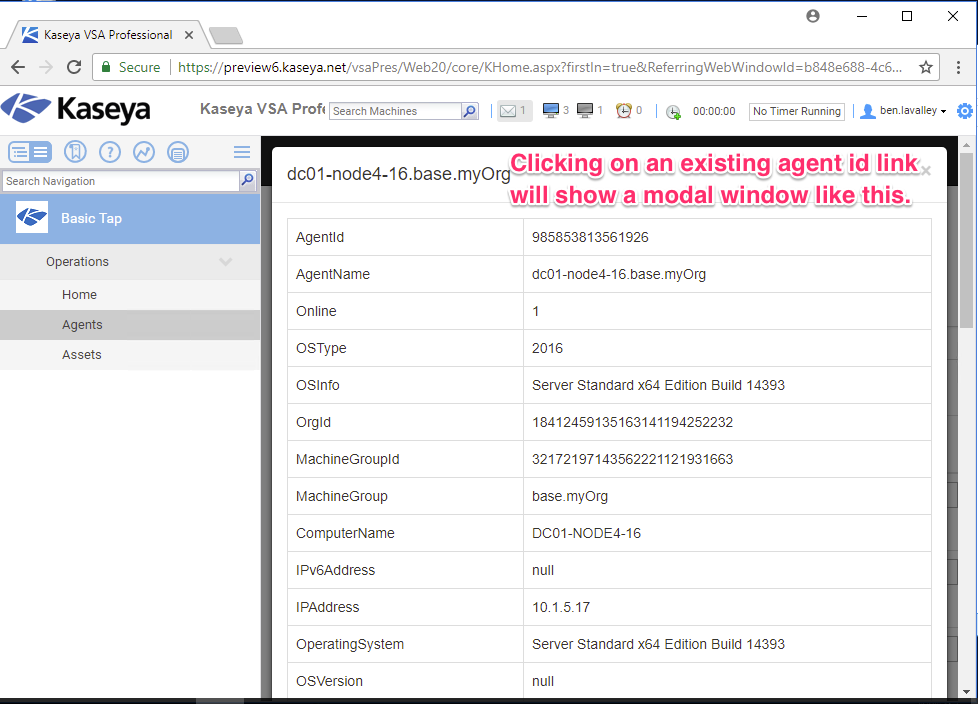Open the settings gear icon in header
This screenshot has height=704, width=978.
click(964, 111)
